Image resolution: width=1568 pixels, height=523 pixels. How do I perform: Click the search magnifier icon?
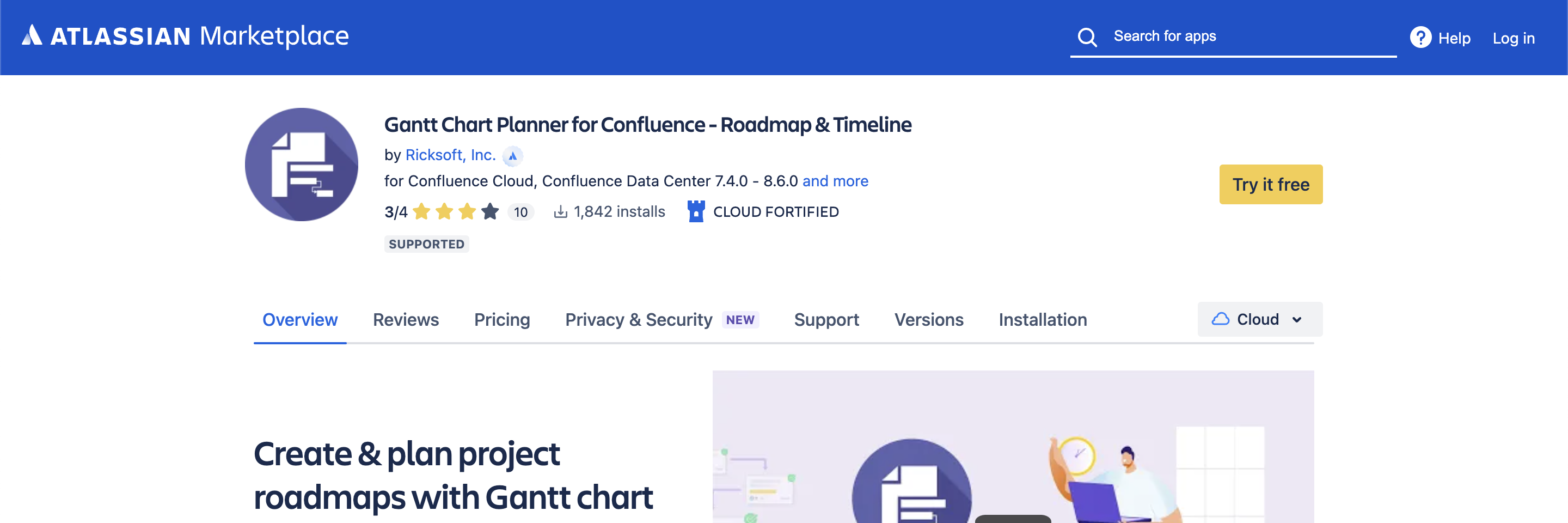pyautogui.click(x=1087, y=37)
